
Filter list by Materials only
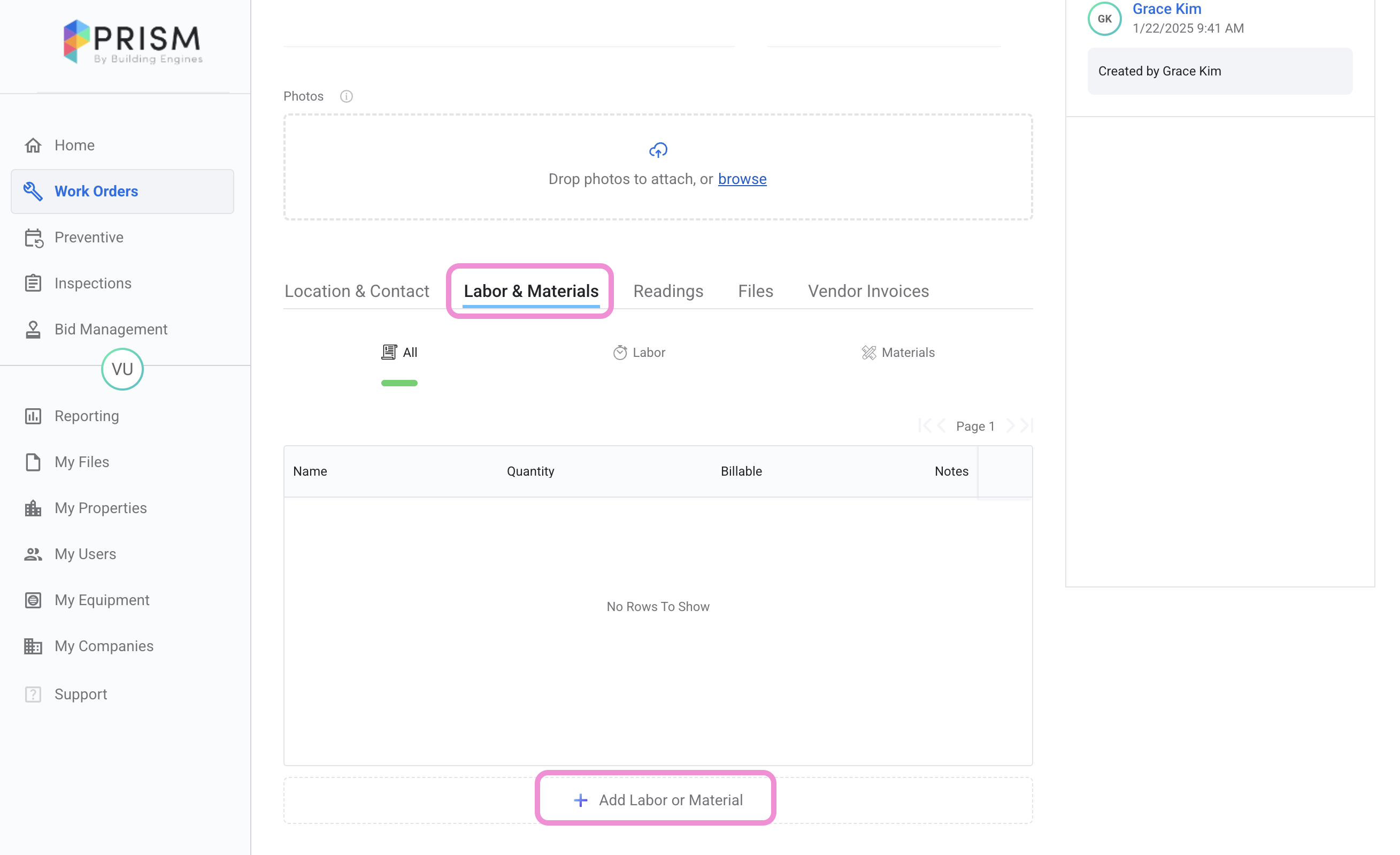pyautogui.click(x=898, y=353)
